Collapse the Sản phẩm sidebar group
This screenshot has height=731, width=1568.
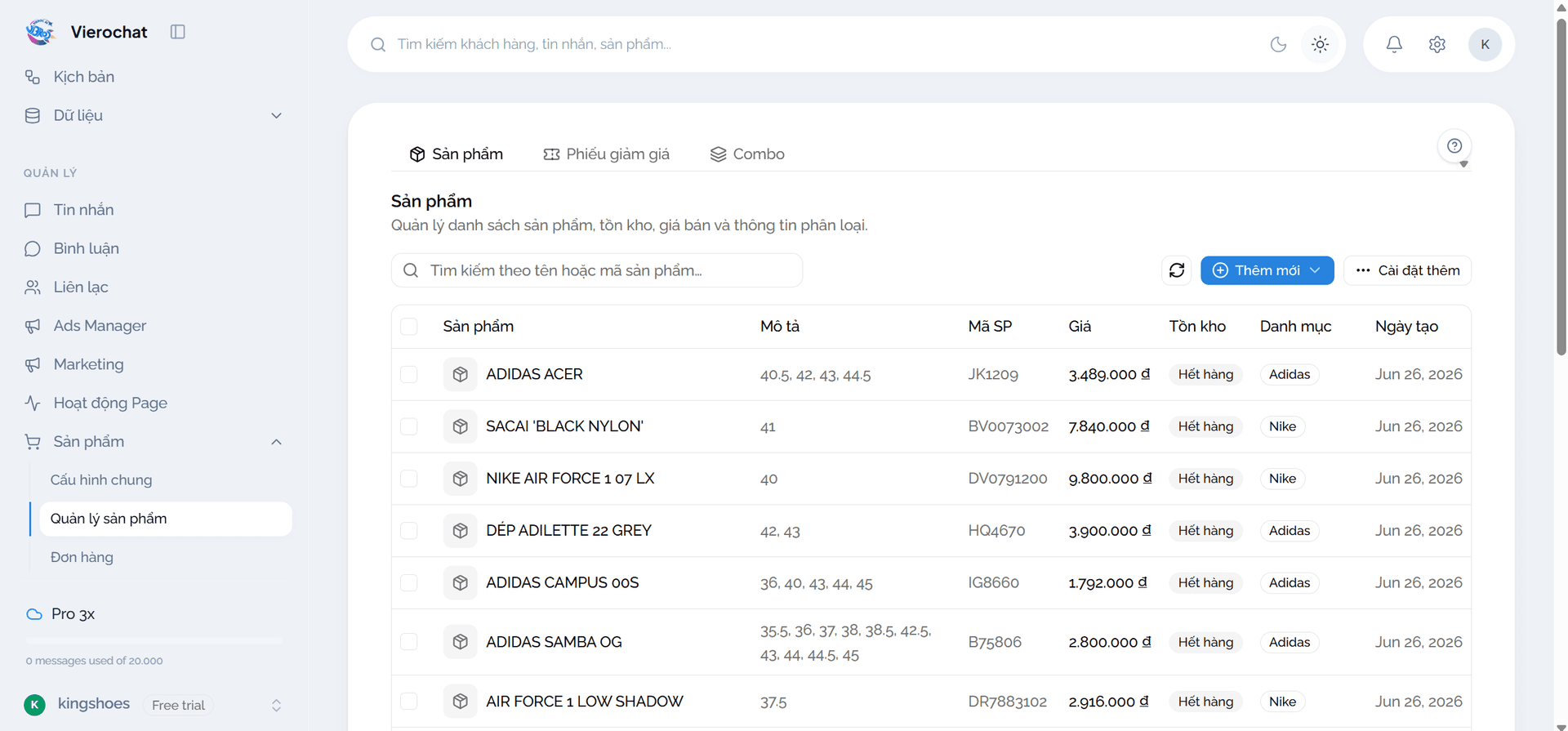(154, 442)
